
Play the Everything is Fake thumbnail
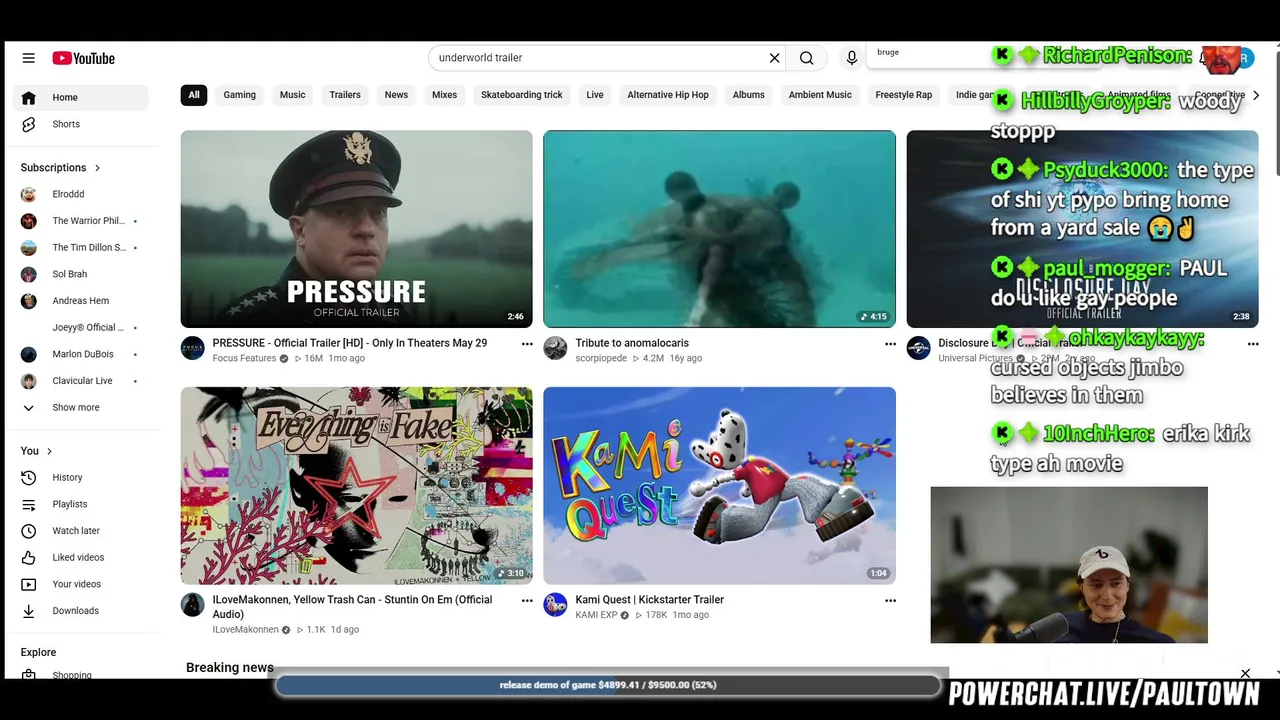click(x=356, y=486)
